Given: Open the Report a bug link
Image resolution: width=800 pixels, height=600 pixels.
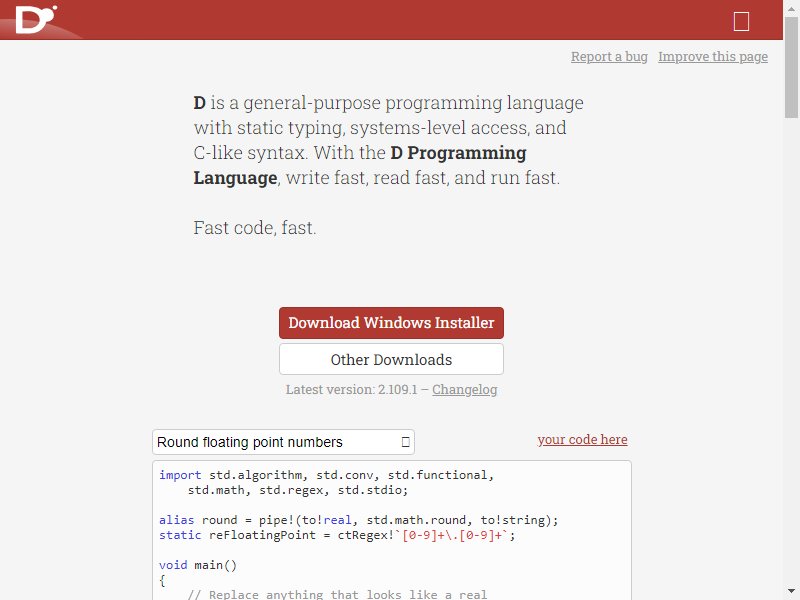Looking at the screenshot, I should click(609, 57).
